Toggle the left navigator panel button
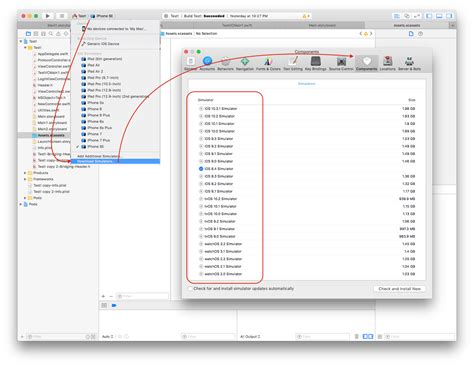This screenshot has height=366, width=474. pyautogui.click(x=429, y=16)
